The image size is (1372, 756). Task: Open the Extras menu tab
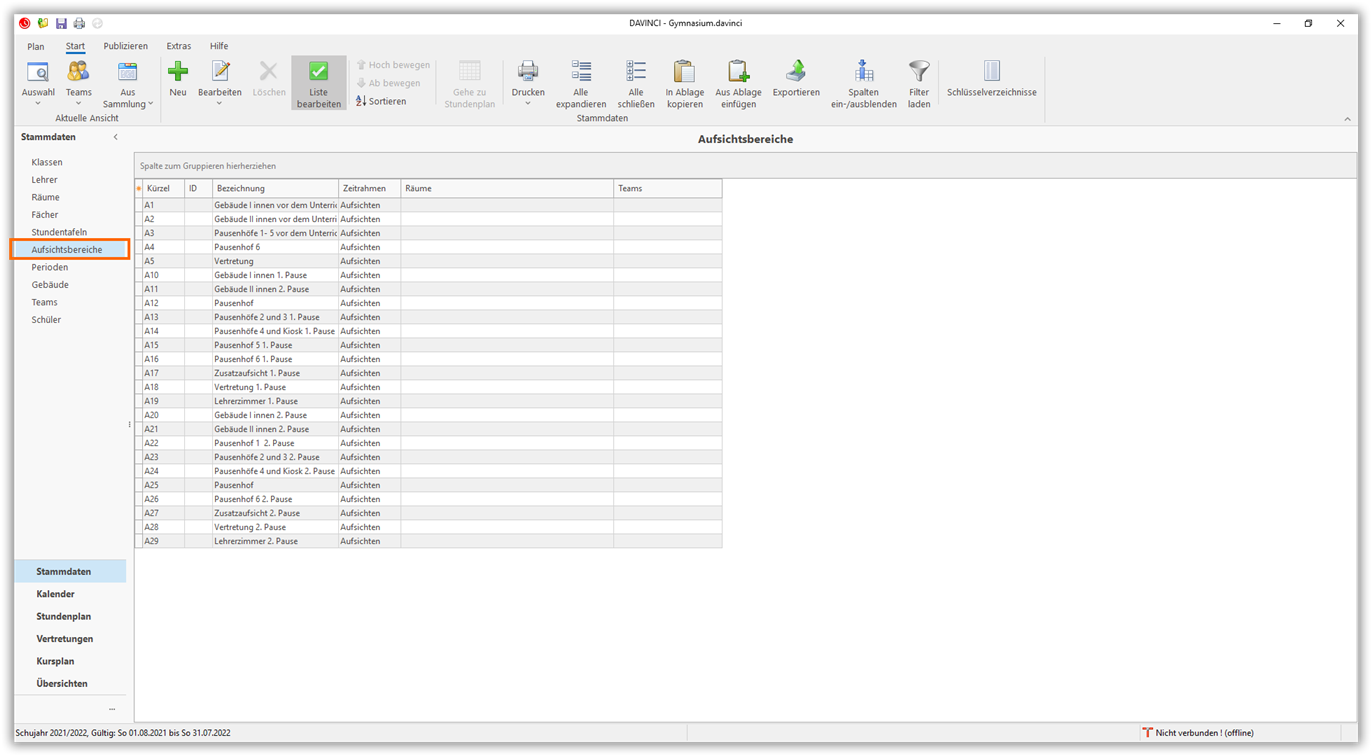[179, 46]
